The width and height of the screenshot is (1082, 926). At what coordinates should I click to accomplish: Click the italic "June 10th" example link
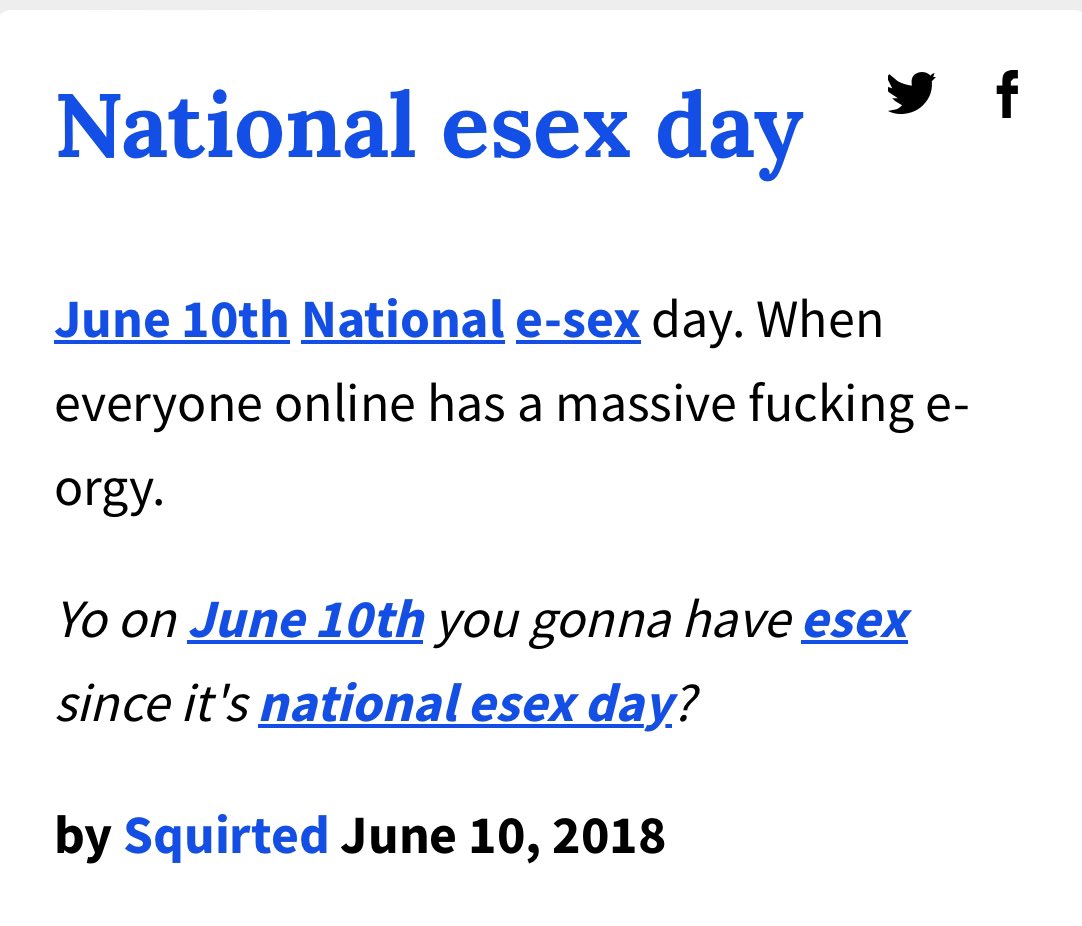[x=306, y=620]
